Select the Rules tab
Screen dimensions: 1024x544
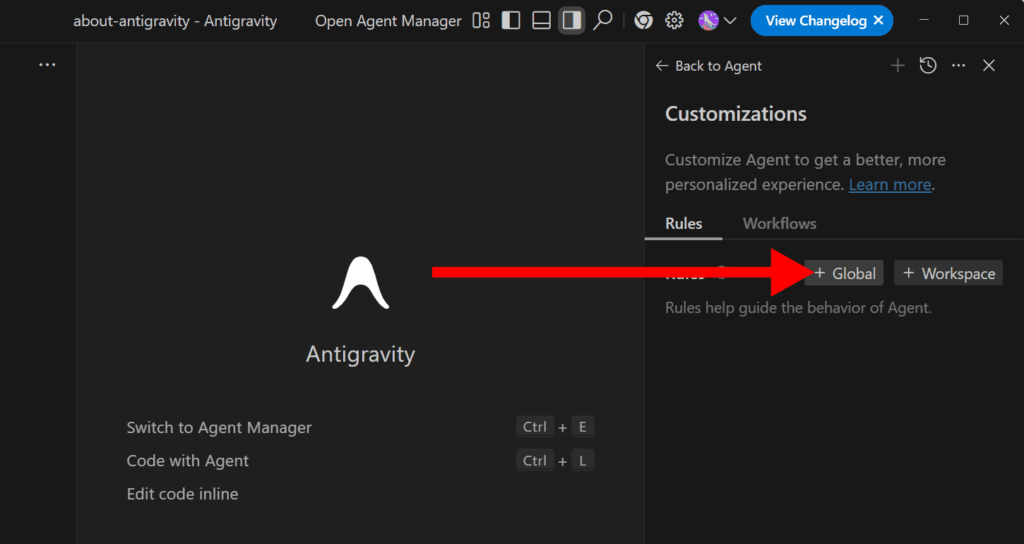(x=683, y=224)
